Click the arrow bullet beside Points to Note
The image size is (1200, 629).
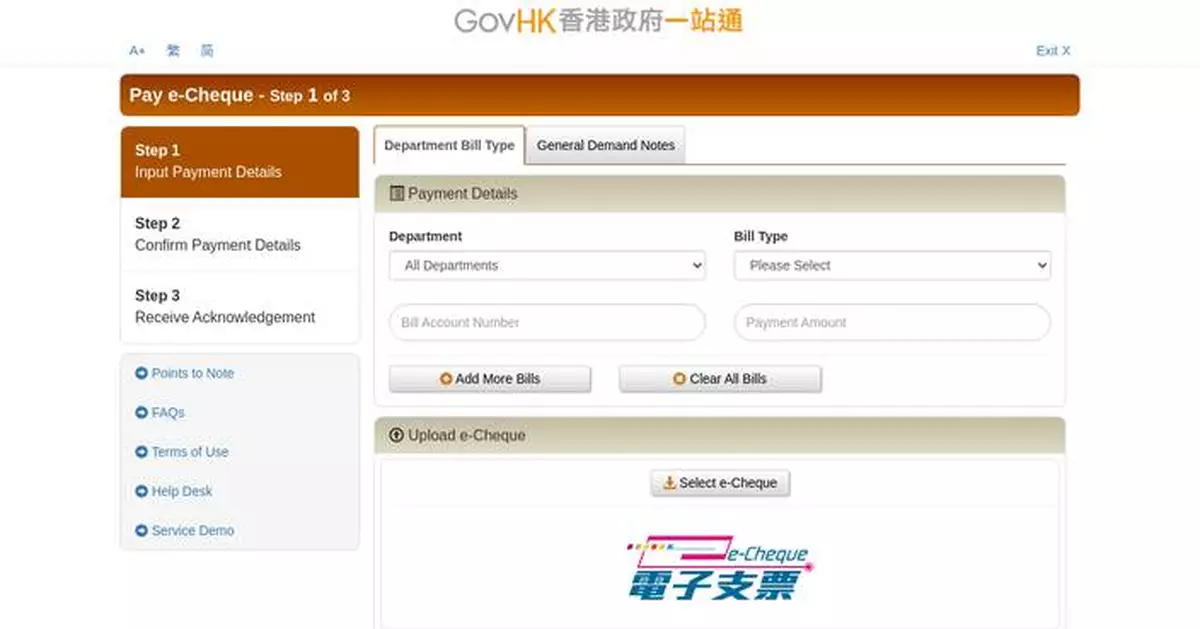point(140,373)
